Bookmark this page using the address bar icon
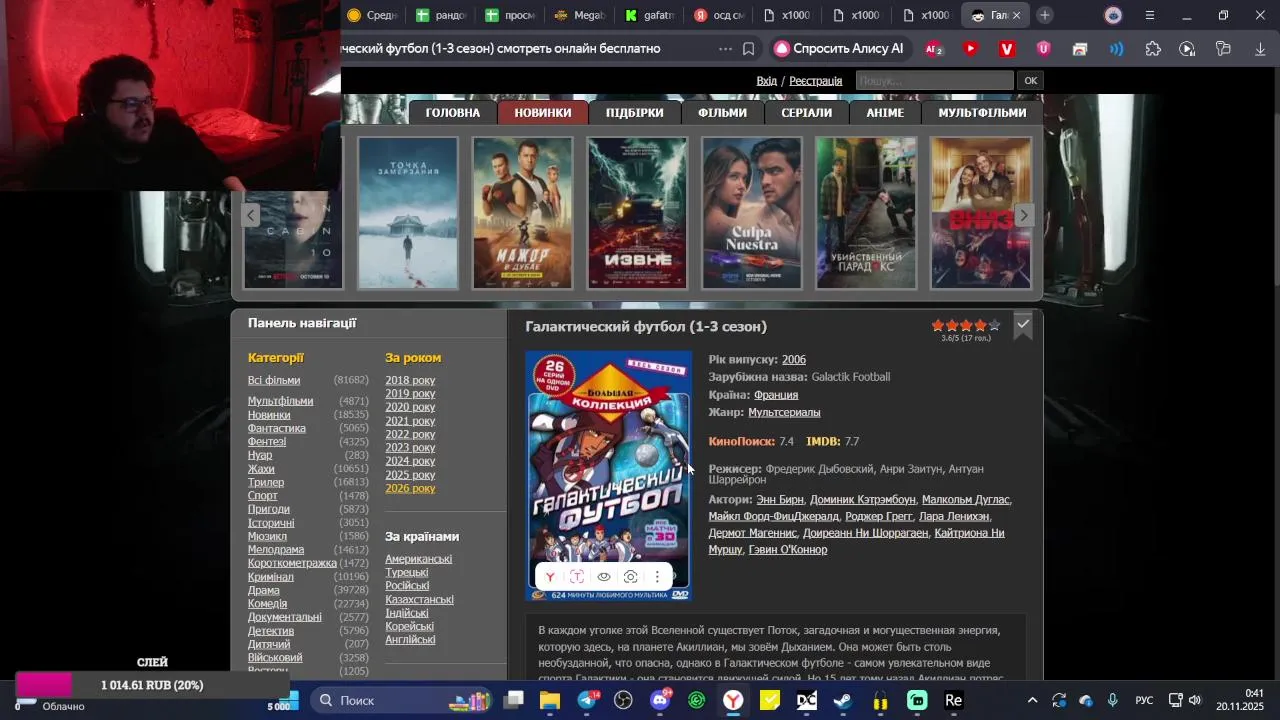This screenshot has width=1280, height=720. point(749,48)
